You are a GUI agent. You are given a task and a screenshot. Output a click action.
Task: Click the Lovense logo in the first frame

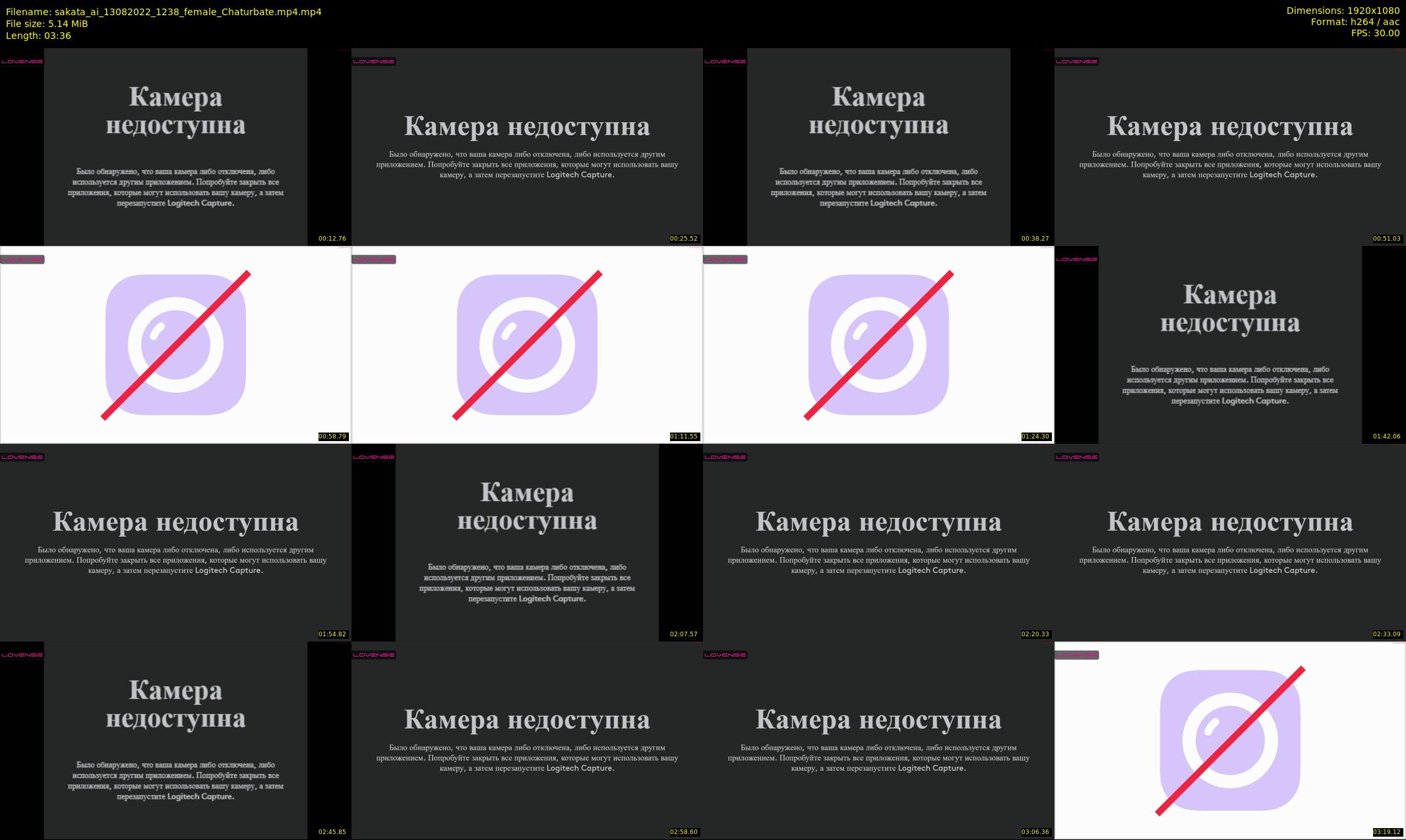pos(22,61)
